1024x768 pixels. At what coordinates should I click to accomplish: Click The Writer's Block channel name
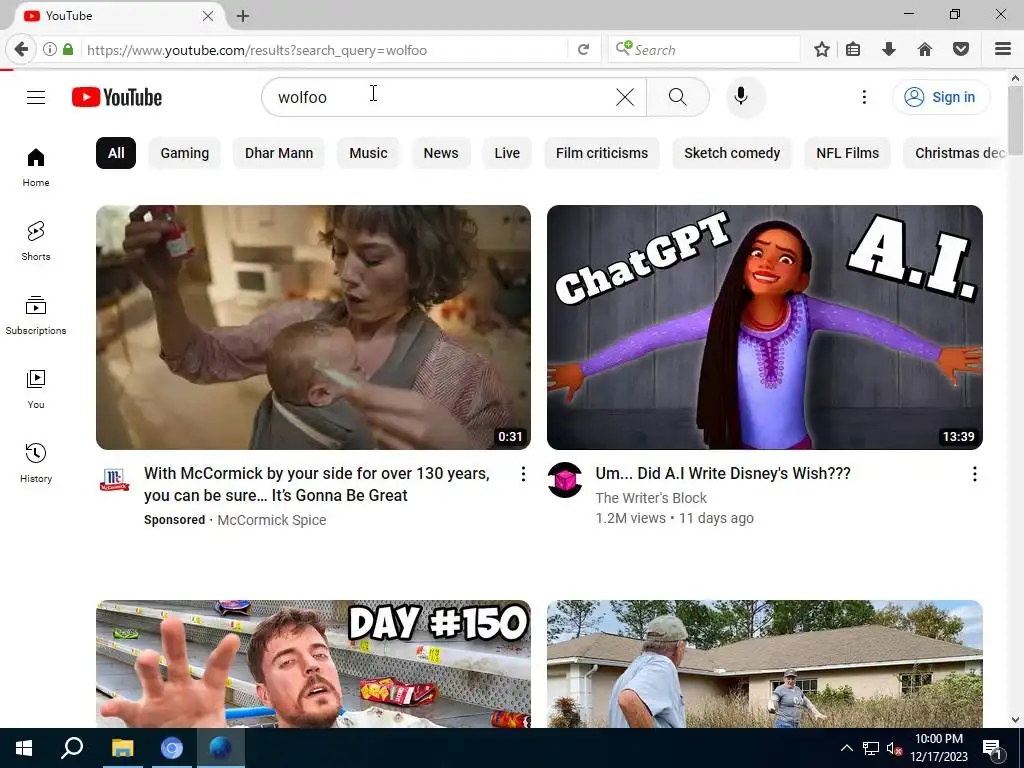pyautogui.click(x=651, y=498)
